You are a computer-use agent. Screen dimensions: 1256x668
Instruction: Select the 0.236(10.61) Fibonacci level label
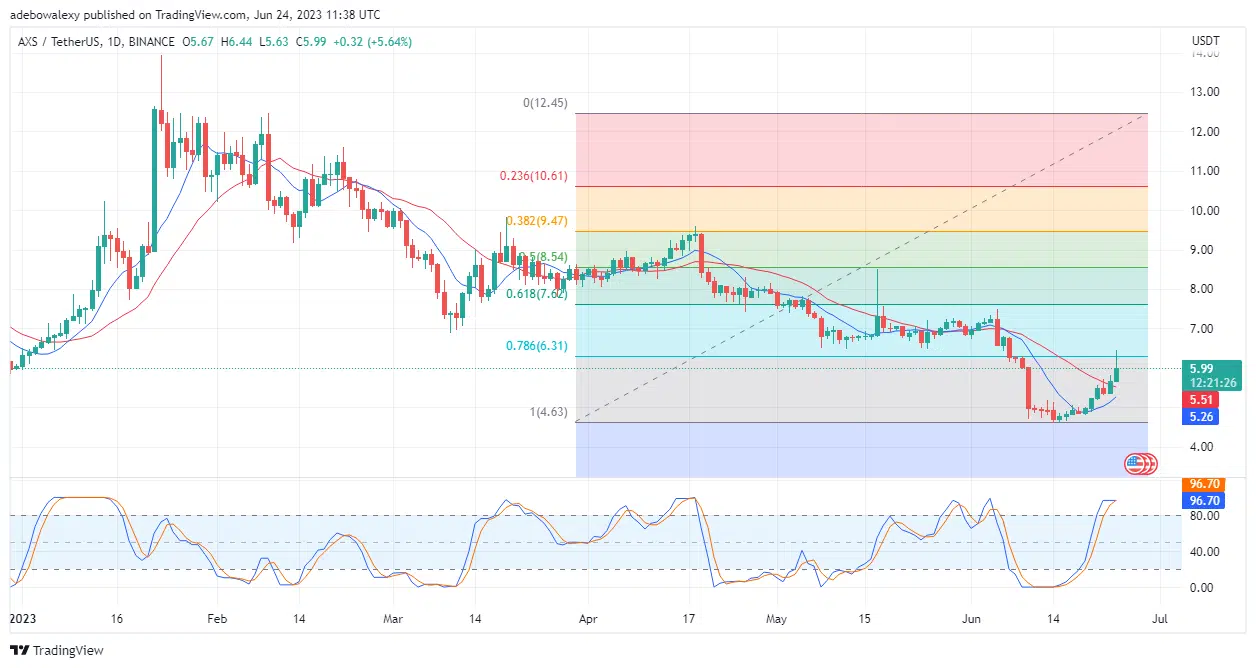[x=533, y=175]
